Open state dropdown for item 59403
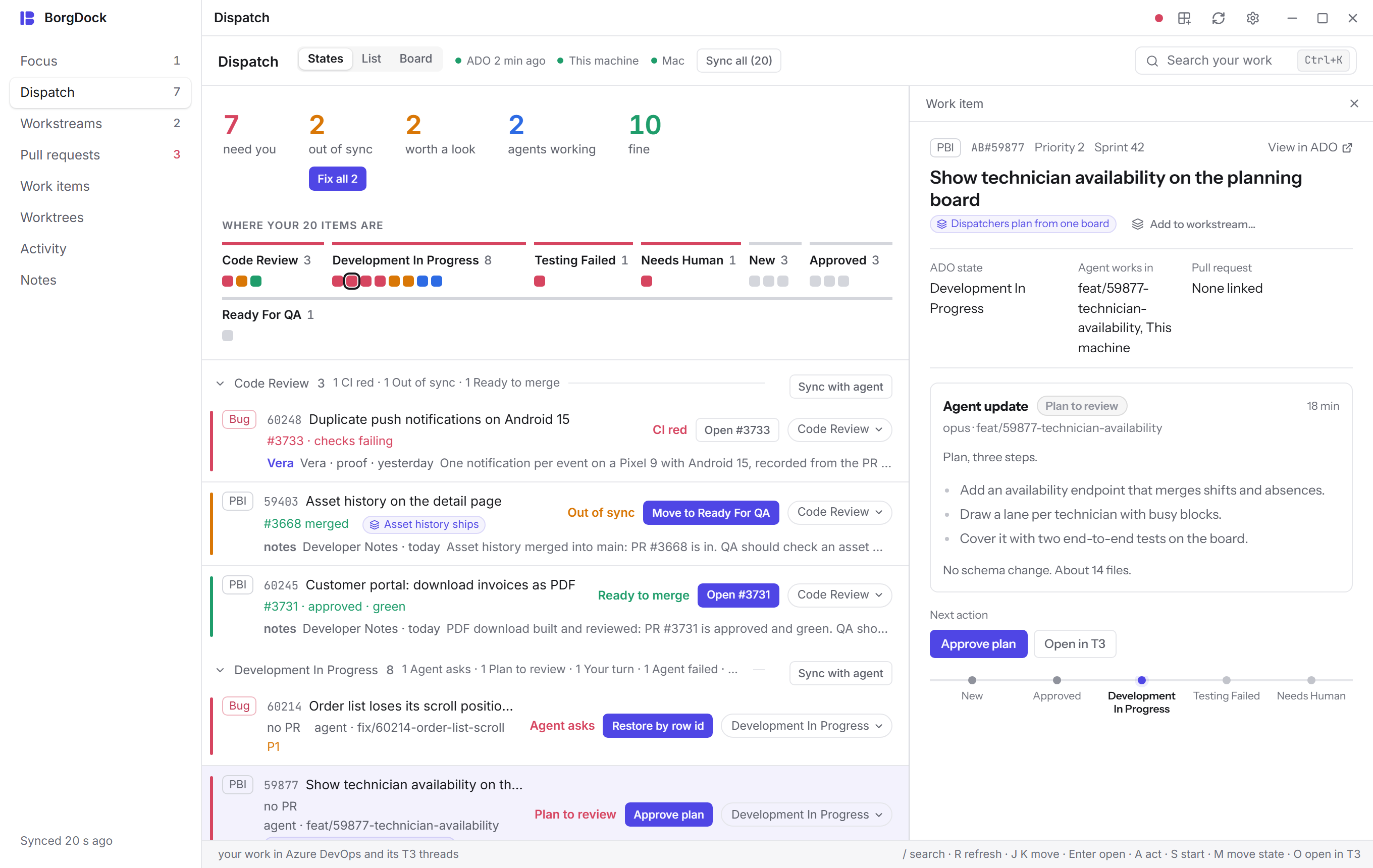1373x868 pixels. pos(839,512)
